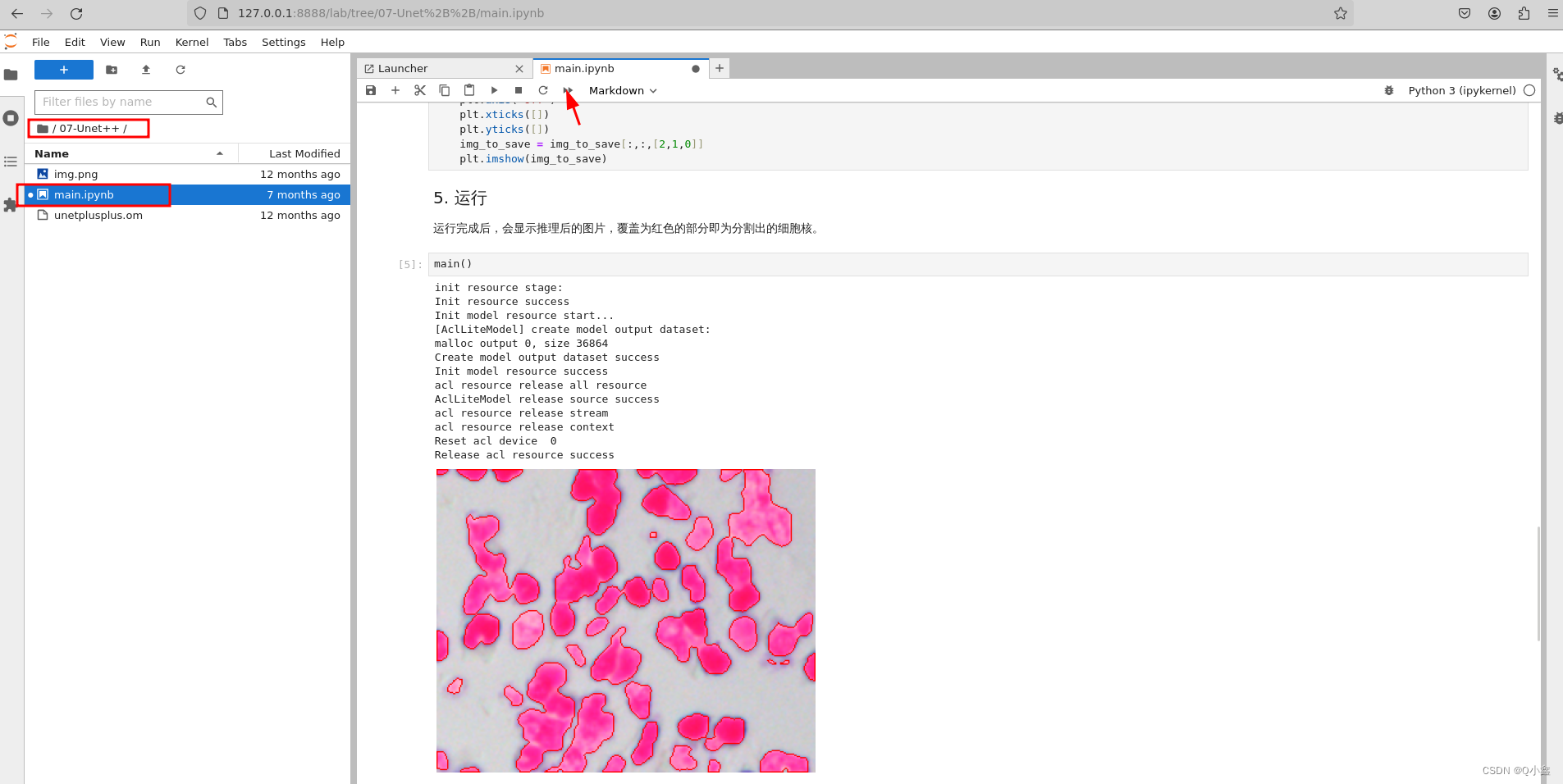This screenshot has height=784, width=1563.
Task: Upload files with the upload icon
Action: [x=146, y=70]
